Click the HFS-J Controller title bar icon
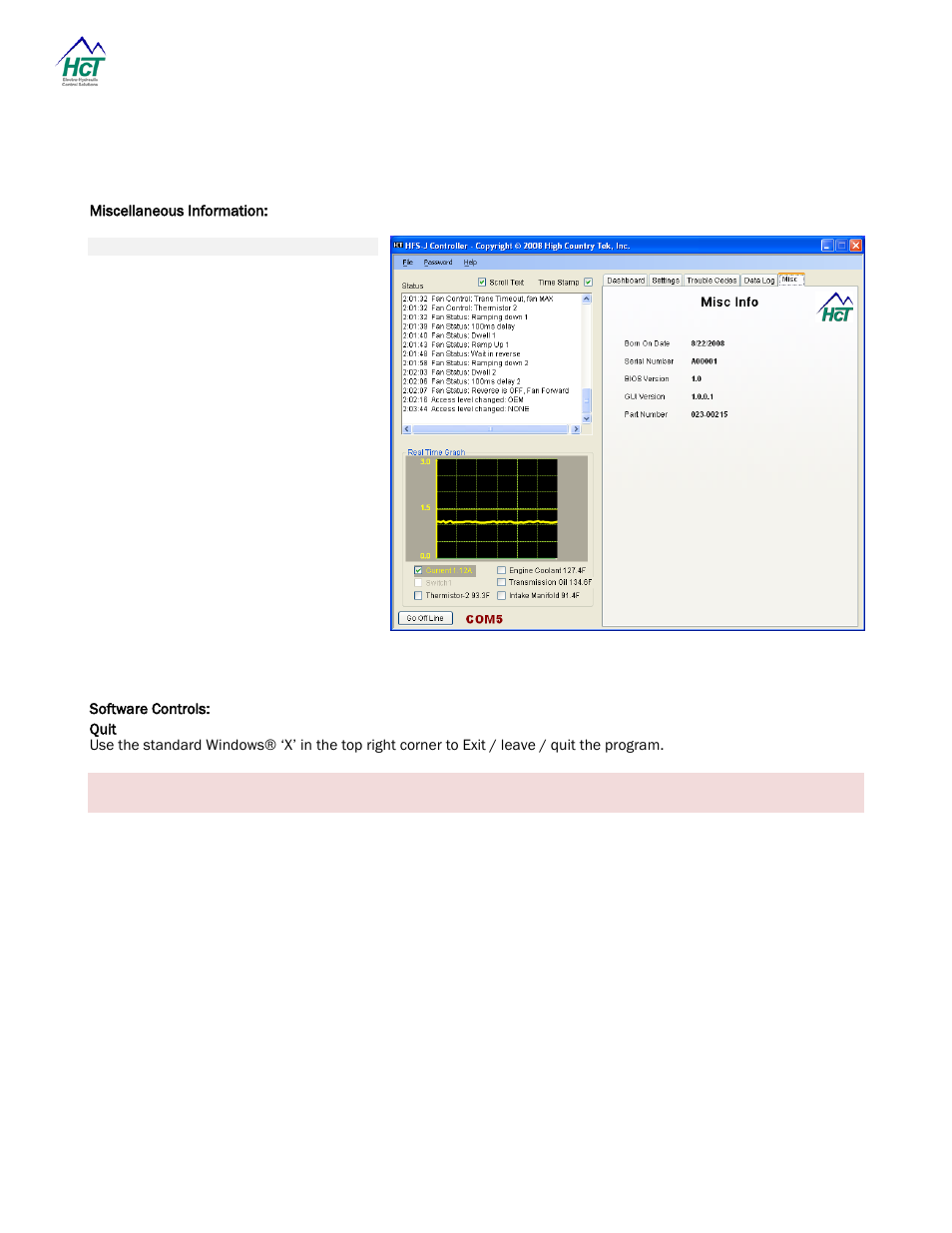 tap(397, 246)
